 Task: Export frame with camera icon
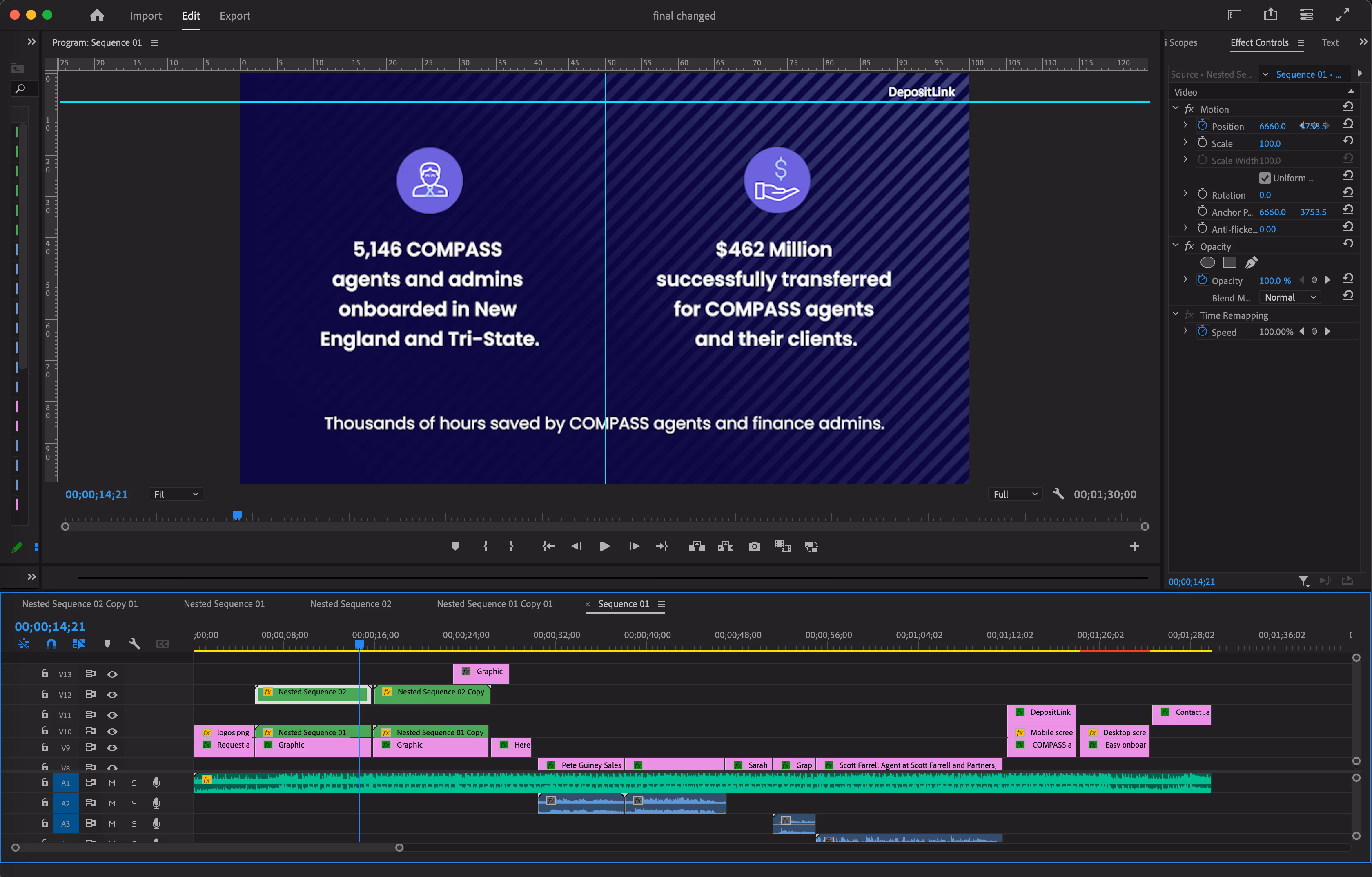click(754, 546)
